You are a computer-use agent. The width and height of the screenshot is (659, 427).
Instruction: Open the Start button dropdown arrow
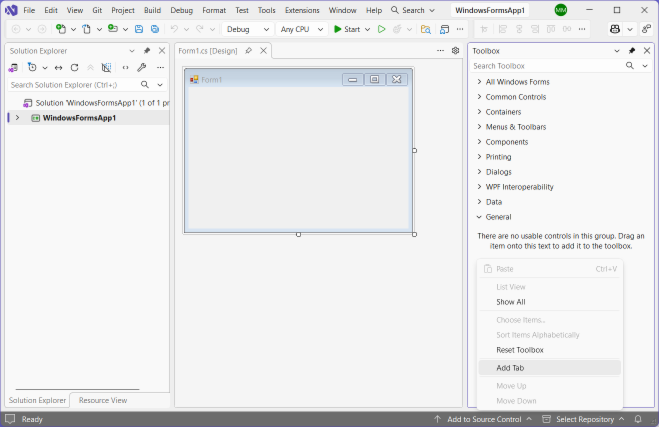[367, 29]
